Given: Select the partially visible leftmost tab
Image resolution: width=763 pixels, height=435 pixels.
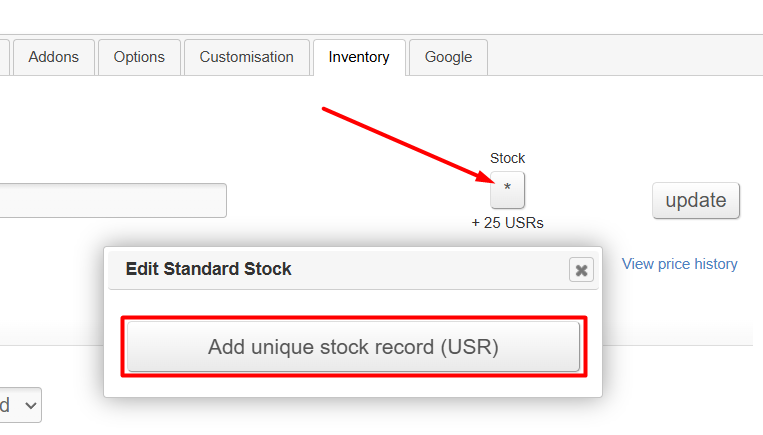Looking at the screenshot, I should 4,57.
